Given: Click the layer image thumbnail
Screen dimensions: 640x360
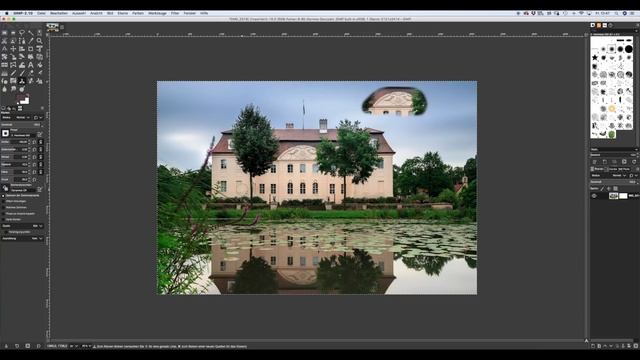Looking at the screenshot, I should [x=613, y=196].
